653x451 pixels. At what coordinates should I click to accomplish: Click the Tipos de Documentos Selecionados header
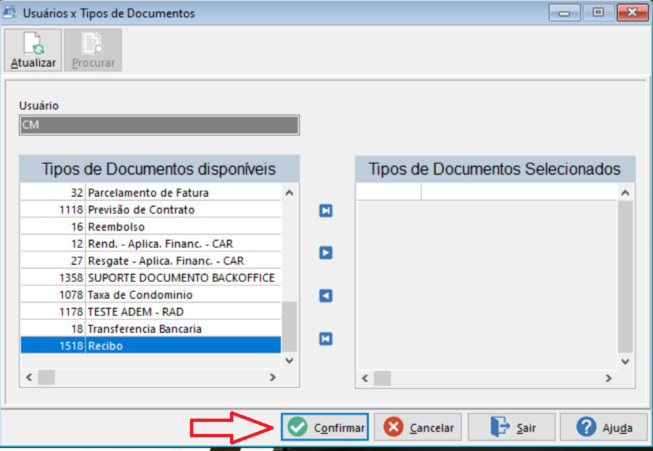tap(495, 169)
